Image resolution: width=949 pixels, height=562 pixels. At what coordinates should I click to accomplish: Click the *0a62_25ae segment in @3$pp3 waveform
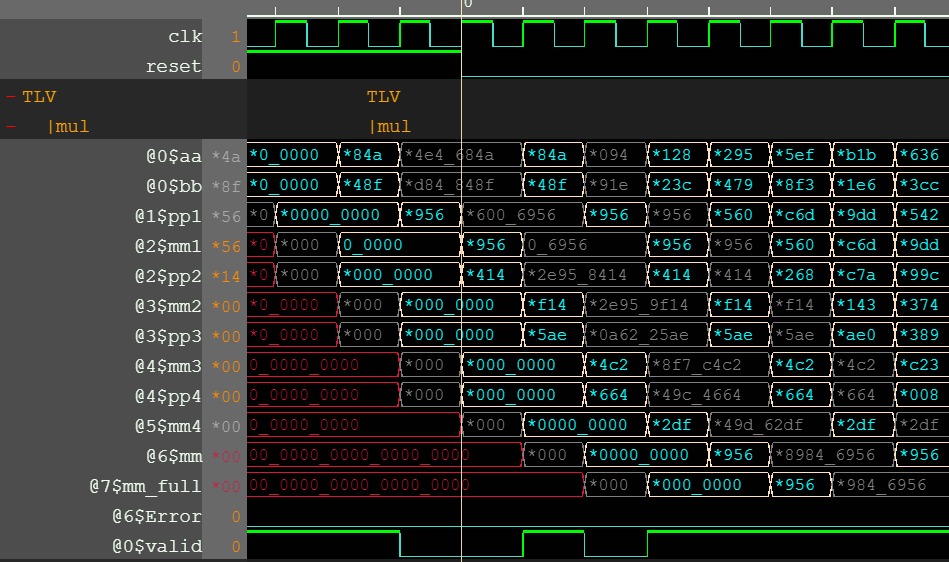coord(646,335)
